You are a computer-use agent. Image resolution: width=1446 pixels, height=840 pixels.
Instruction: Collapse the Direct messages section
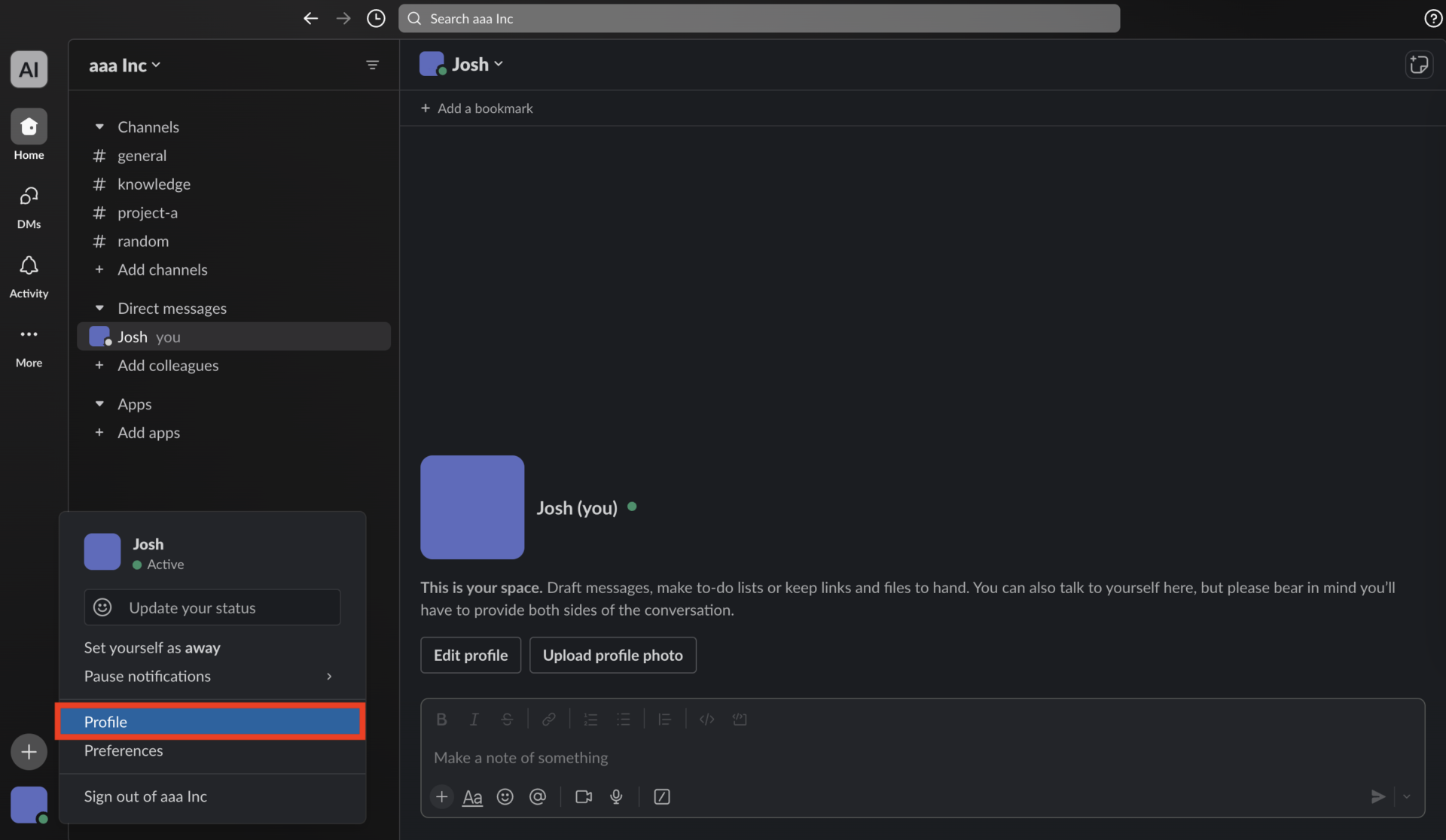99,307
